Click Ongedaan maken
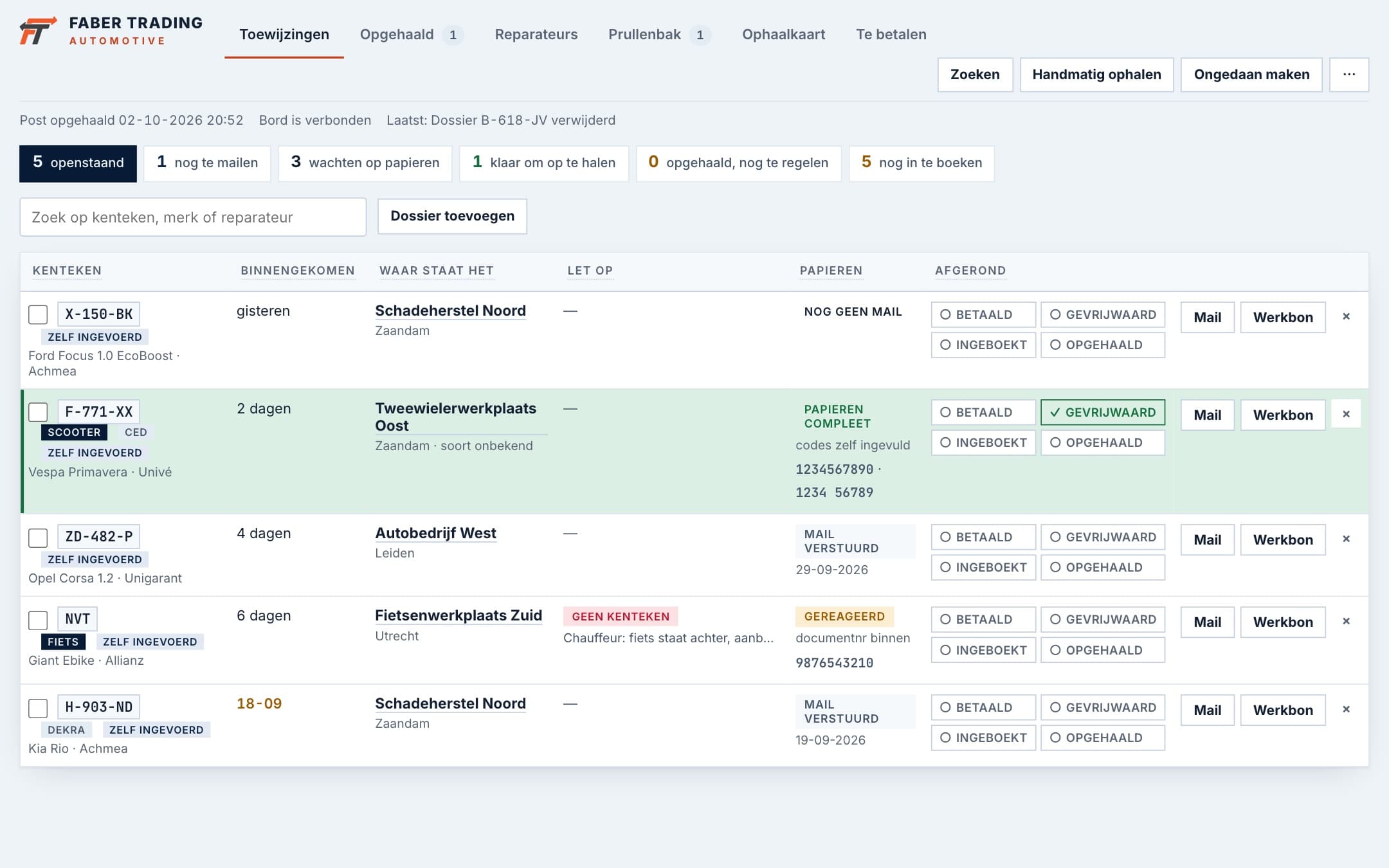The width and height of the screenshot is (1389, 868). [x=1251, y=75]
